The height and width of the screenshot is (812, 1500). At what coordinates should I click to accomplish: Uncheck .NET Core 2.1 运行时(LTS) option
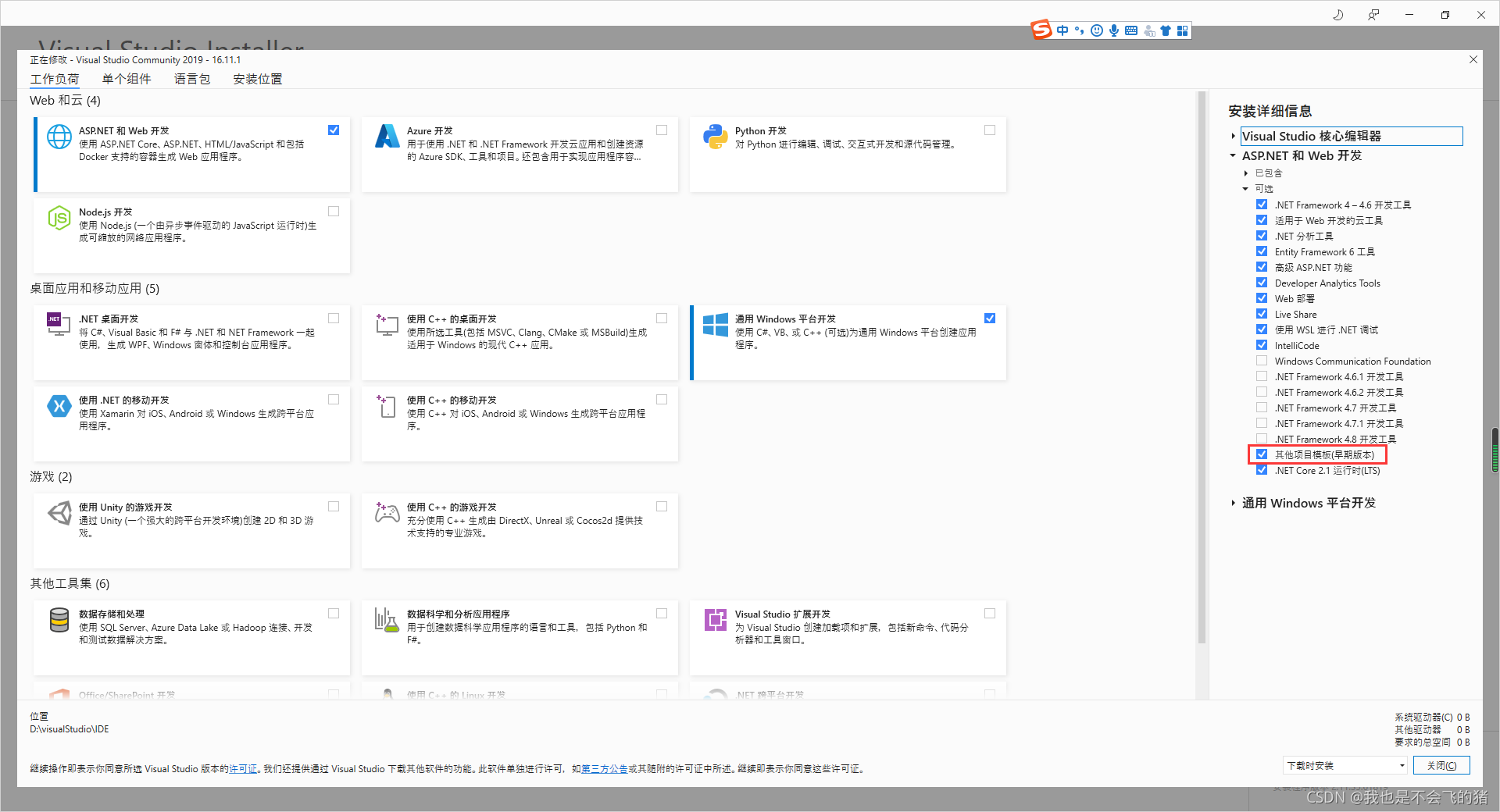pyautogui.click(x=1262, y=470)
